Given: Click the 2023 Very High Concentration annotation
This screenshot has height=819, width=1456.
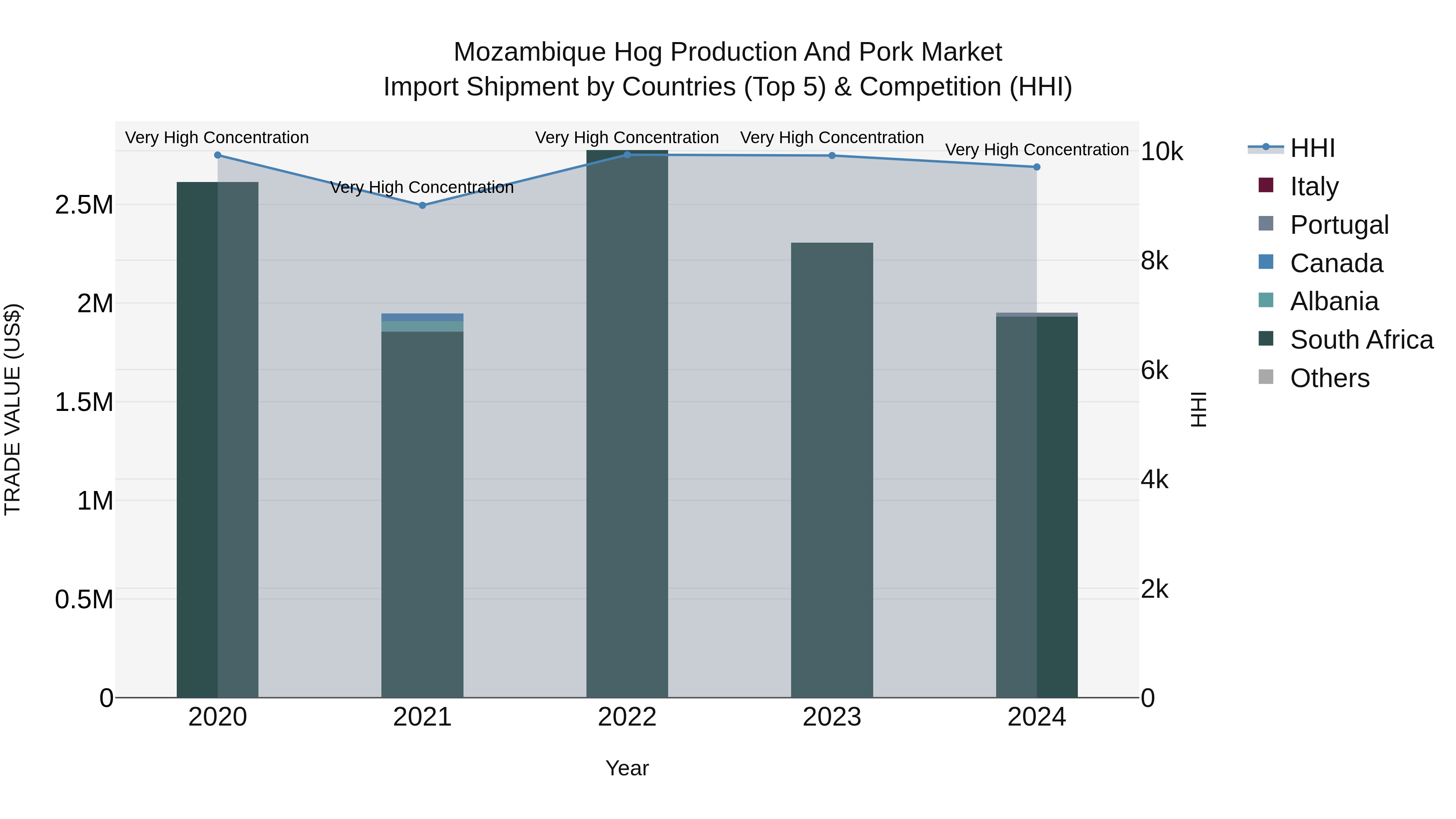Looking at the screenshot, I should (x=832, y=138).
